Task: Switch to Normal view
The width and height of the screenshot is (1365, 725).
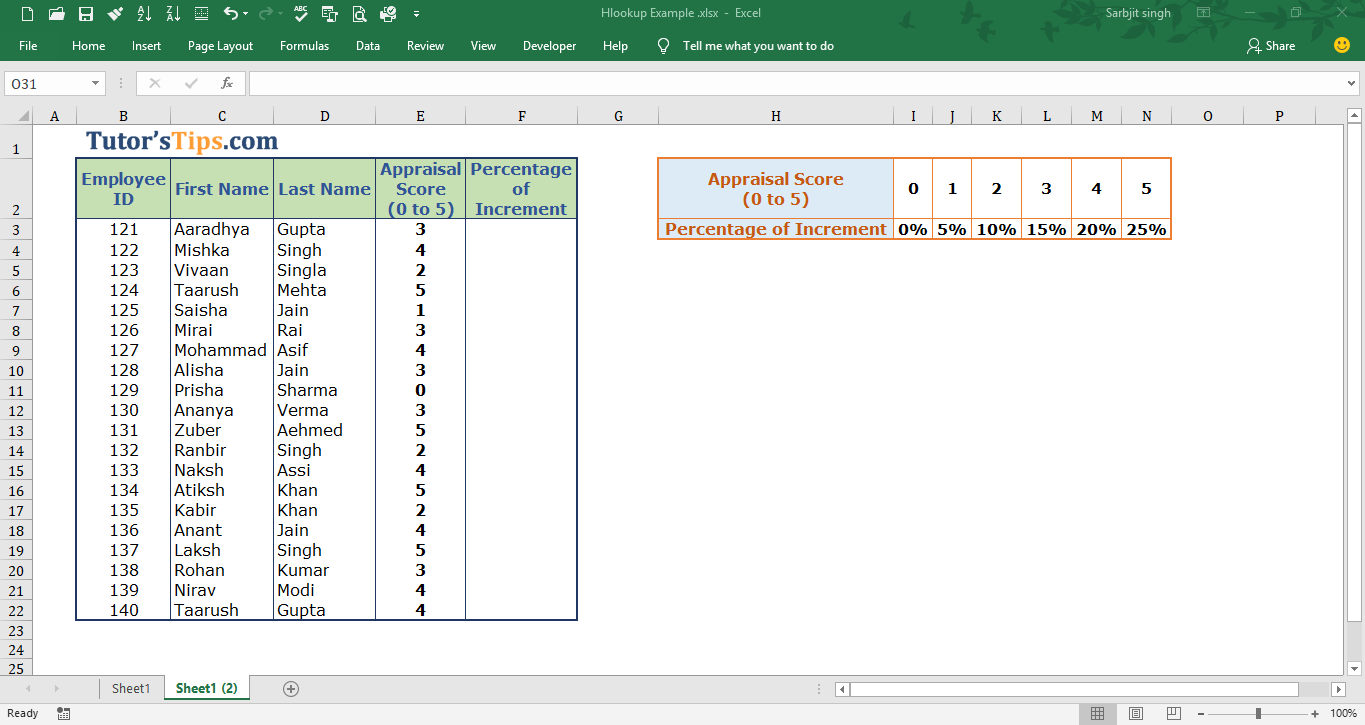Action: pyautogui.click(x=1098, y=713)
